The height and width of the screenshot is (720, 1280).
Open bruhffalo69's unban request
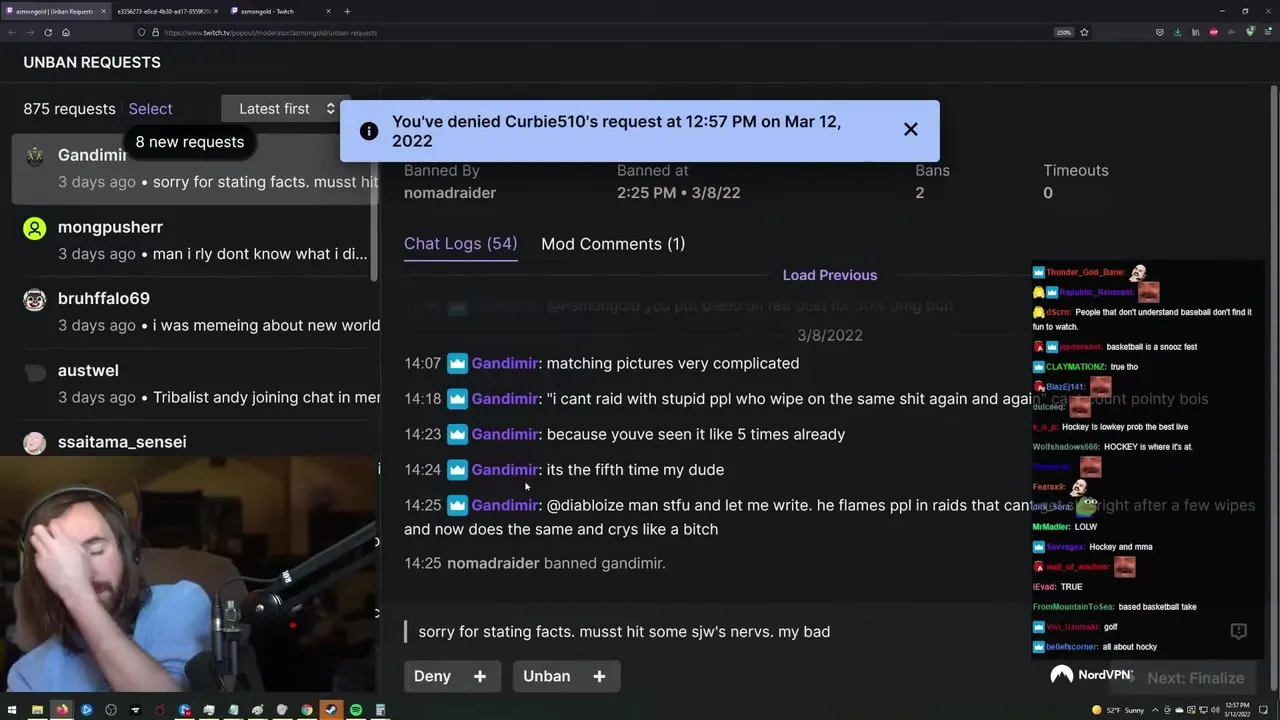195,312
